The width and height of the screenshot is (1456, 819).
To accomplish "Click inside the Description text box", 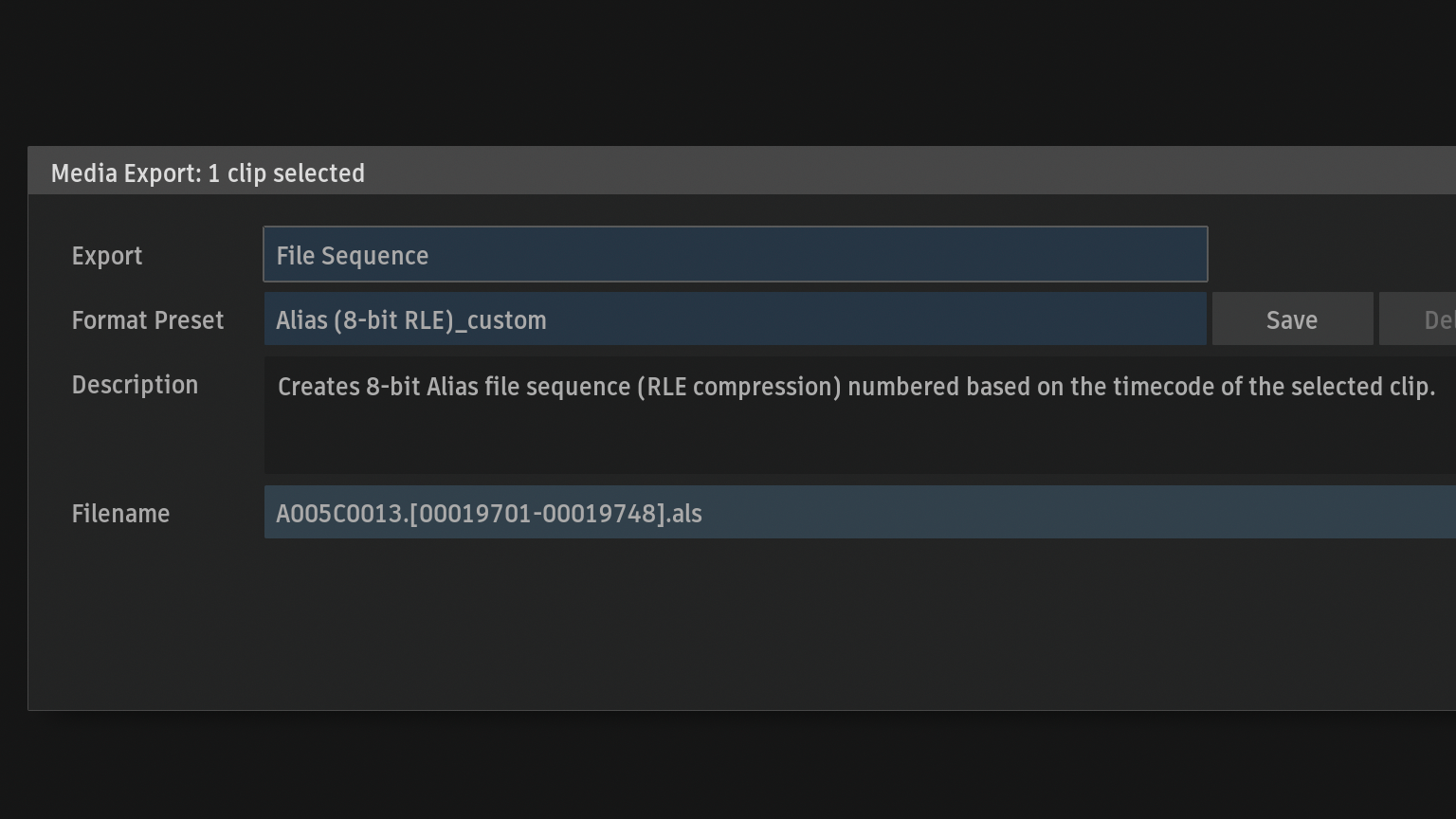I will point(860,415).
